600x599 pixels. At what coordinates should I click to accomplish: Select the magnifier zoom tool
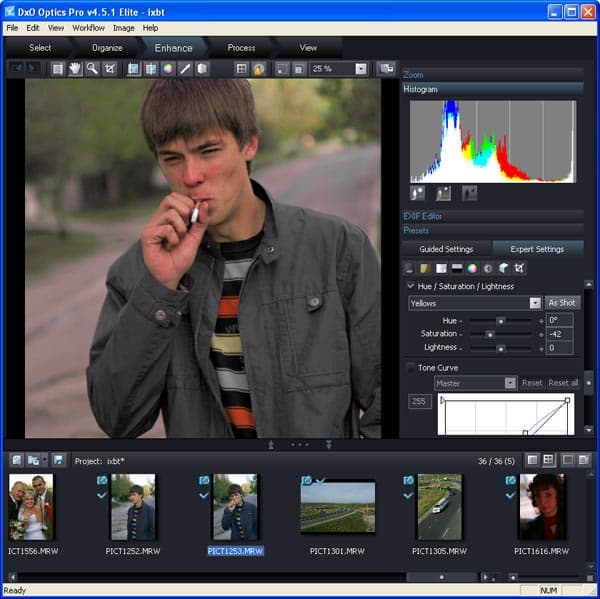tap(92, 69)
